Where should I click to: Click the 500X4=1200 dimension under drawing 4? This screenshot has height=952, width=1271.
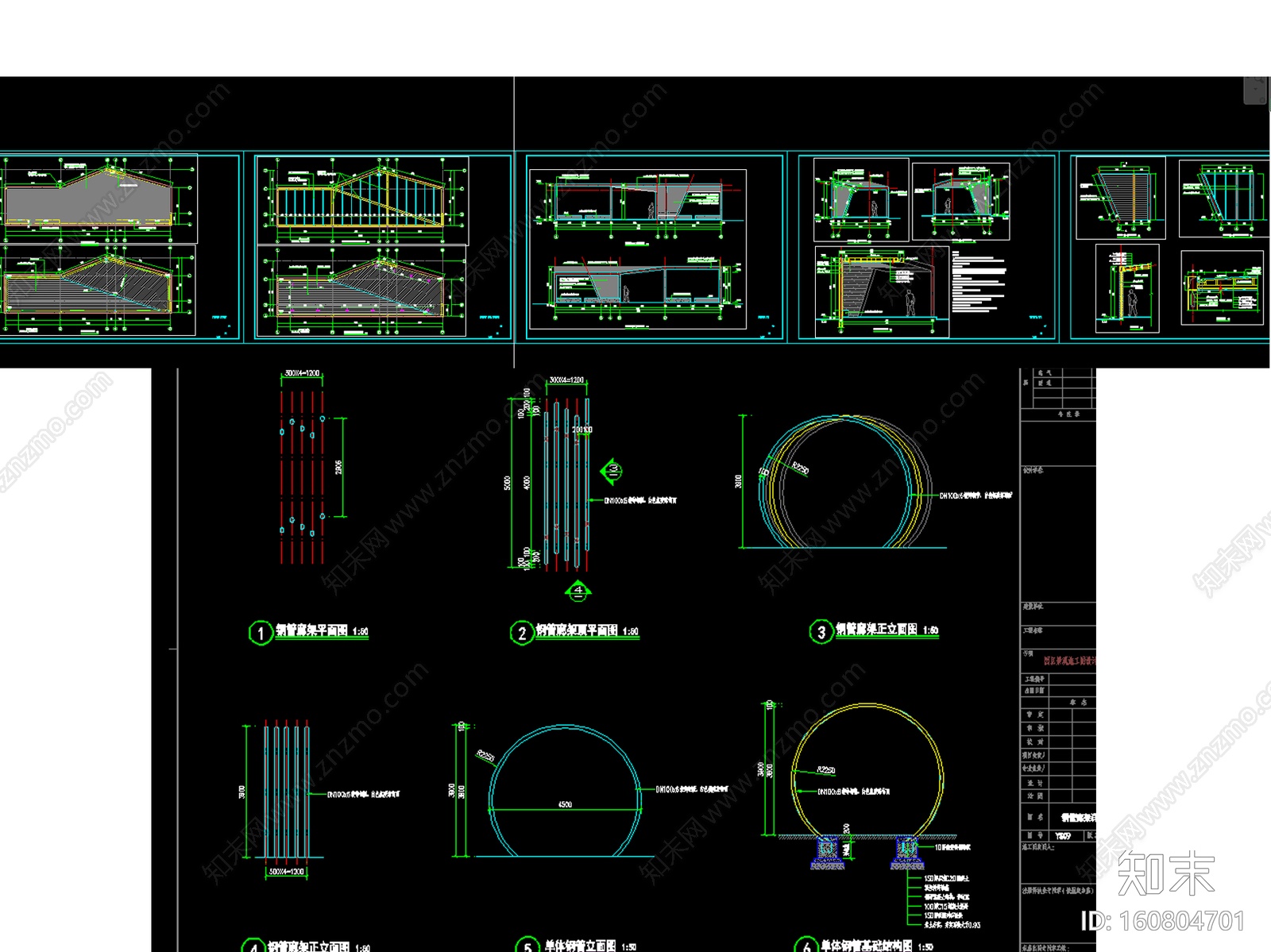(x=287, y=872)
